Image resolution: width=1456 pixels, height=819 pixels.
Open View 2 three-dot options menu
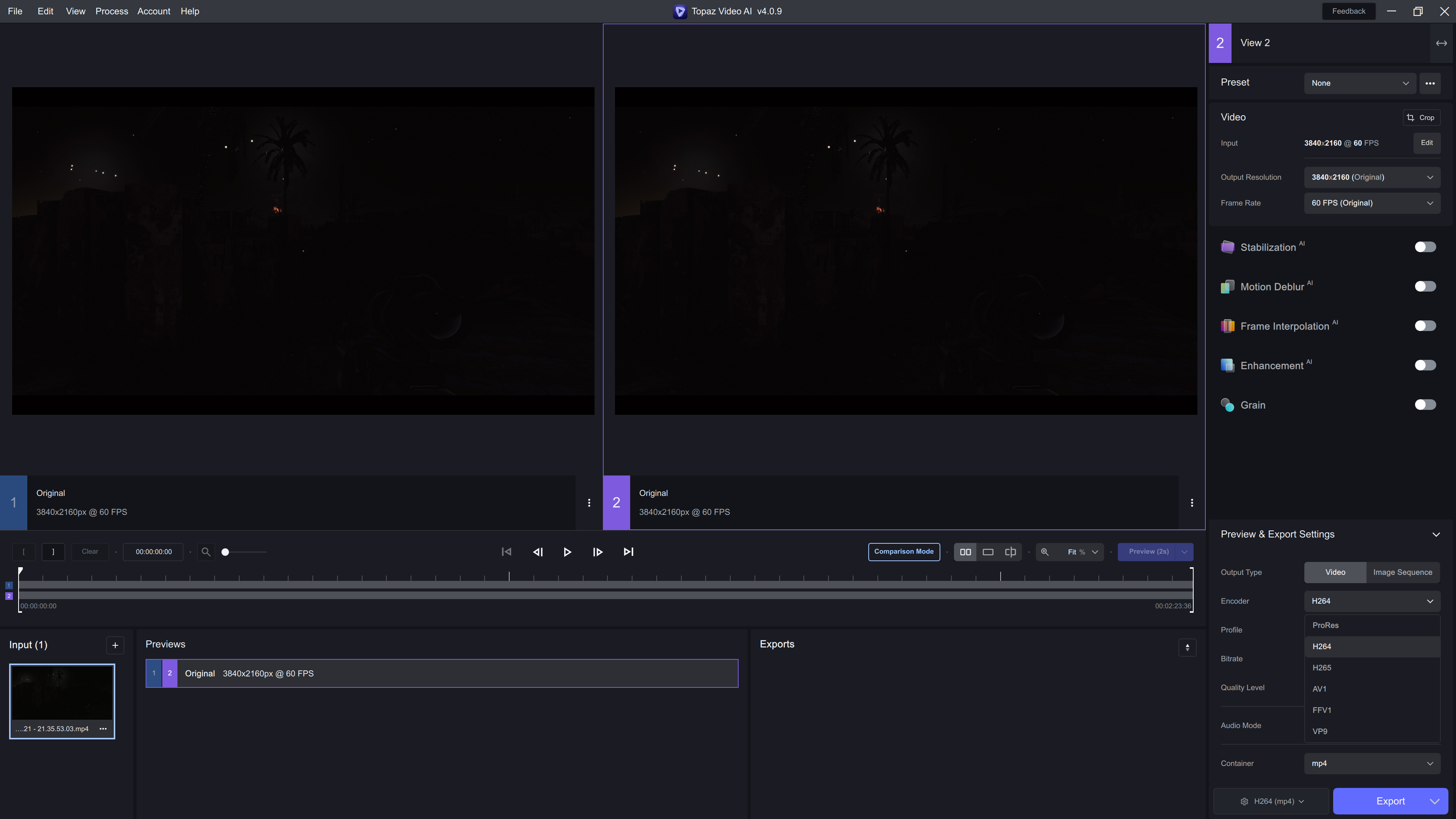pos(1191,502)
